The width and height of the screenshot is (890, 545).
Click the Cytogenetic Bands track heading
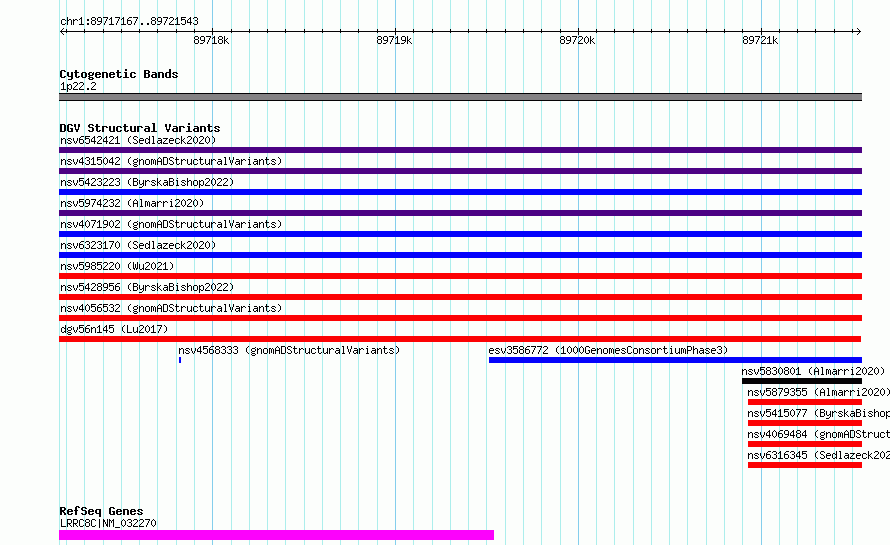119,74
